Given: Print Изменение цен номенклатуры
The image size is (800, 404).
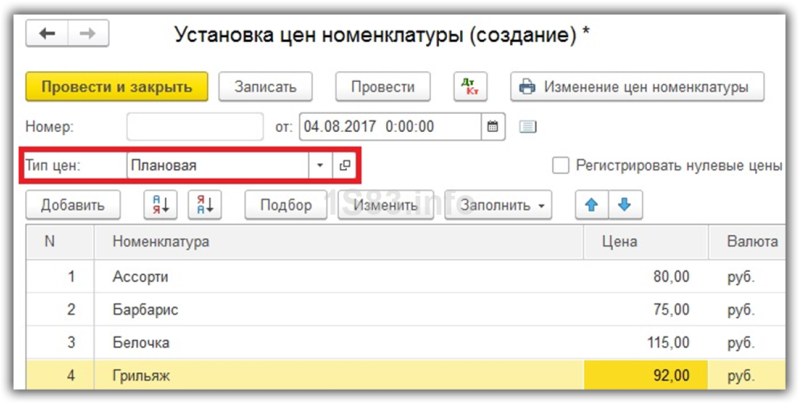Looking at the screenshot, I should pyautogui.click(x=637, y=87).
